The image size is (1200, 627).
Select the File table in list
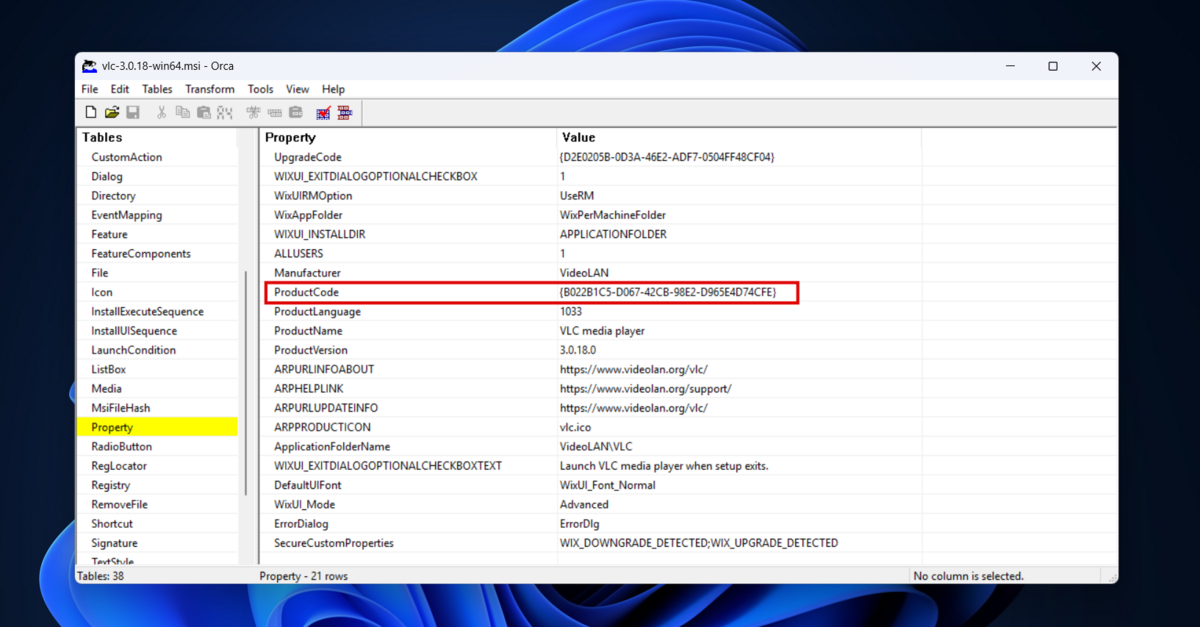tap(100, 273)
